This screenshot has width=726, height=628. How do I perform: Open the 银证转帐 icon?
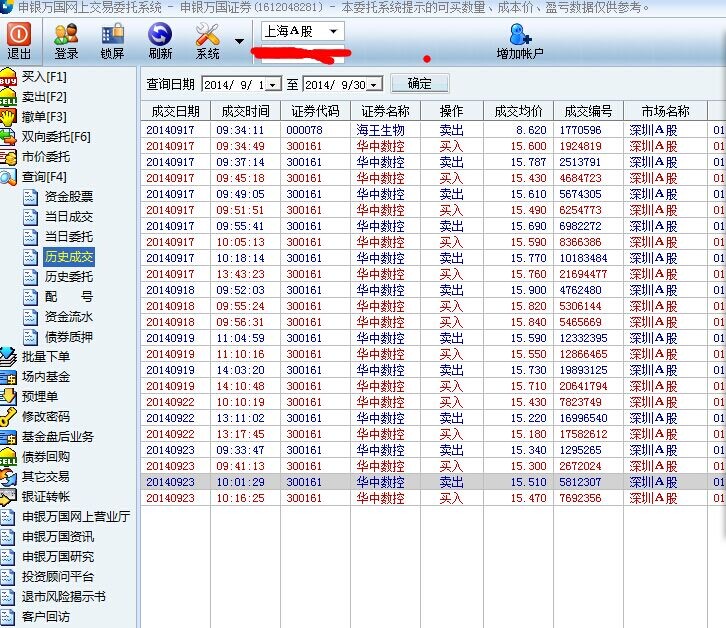pyautogui.click(x=8, y=496)
